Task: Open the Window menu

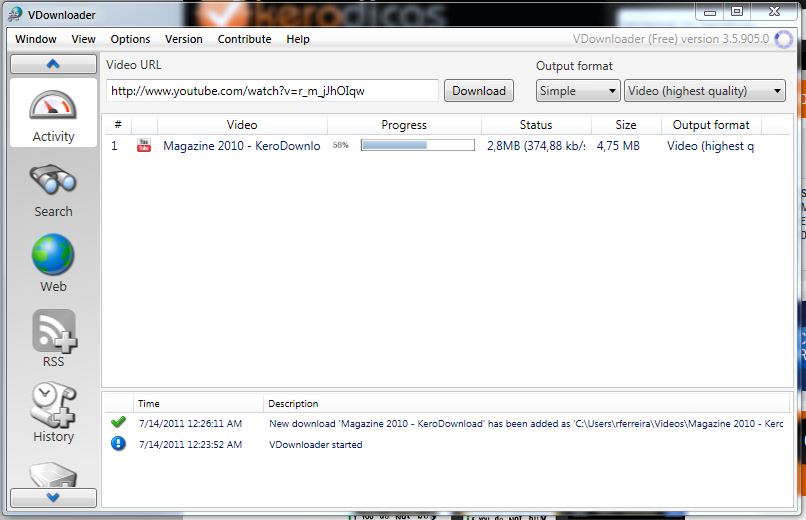Action: [36, 39]
